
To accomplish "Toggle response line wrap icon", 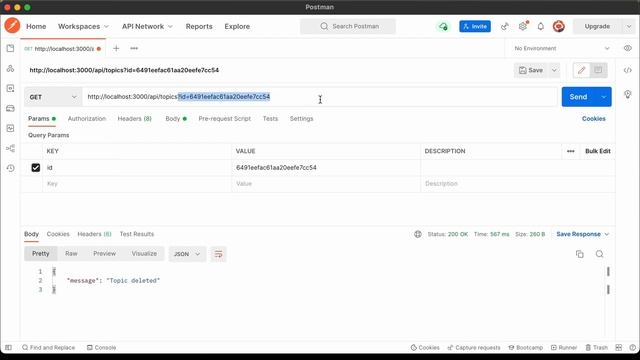I will click(x=218, y=254).
